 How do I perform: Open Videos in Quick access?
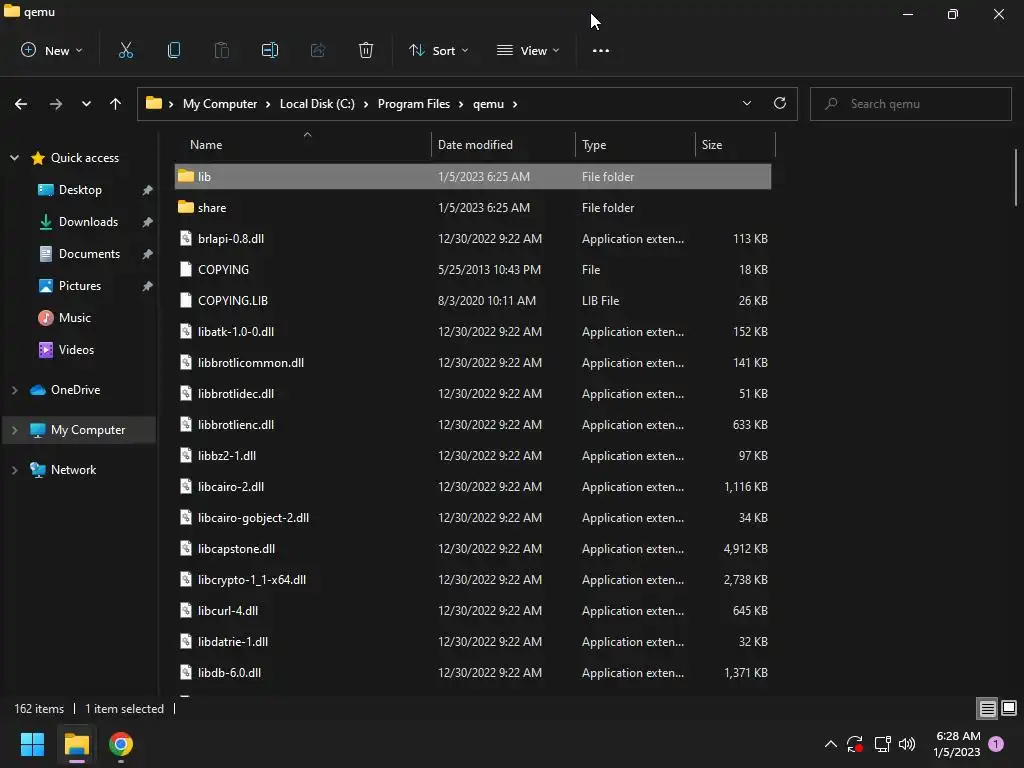tap(76, 350)
